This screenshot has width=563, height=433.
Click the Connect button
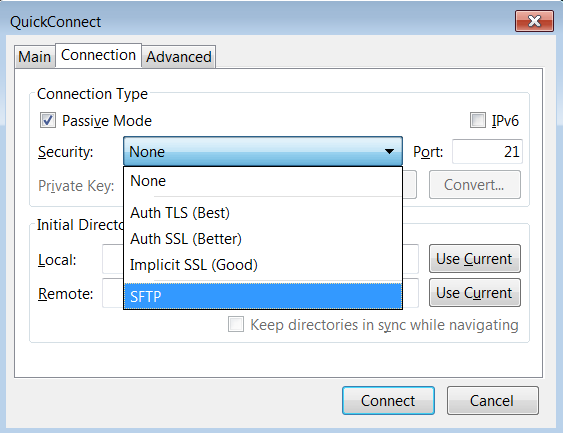388,401
